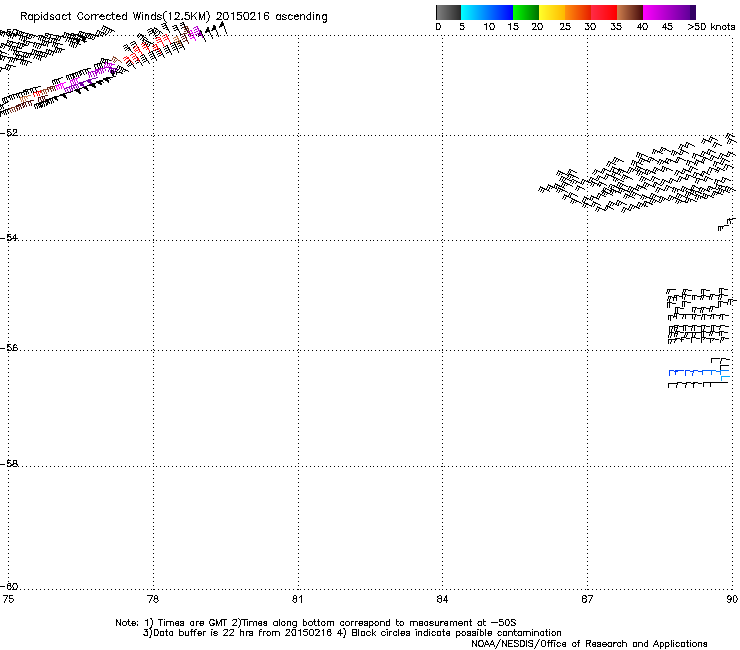740x650 pixels.
Task: Click the 'Data buffer is 22 hrs' footnote line
Action: 352,633
